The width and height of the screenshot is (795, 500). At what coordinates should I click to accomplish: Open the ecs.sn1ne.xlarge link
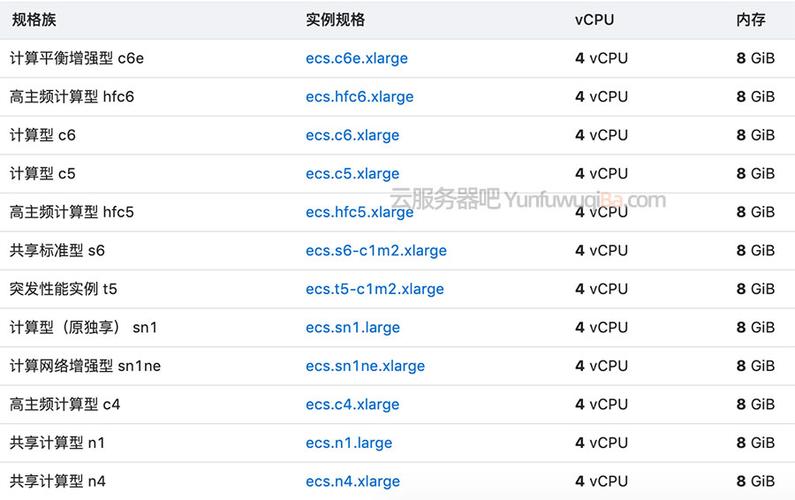[x=365, y=366]
